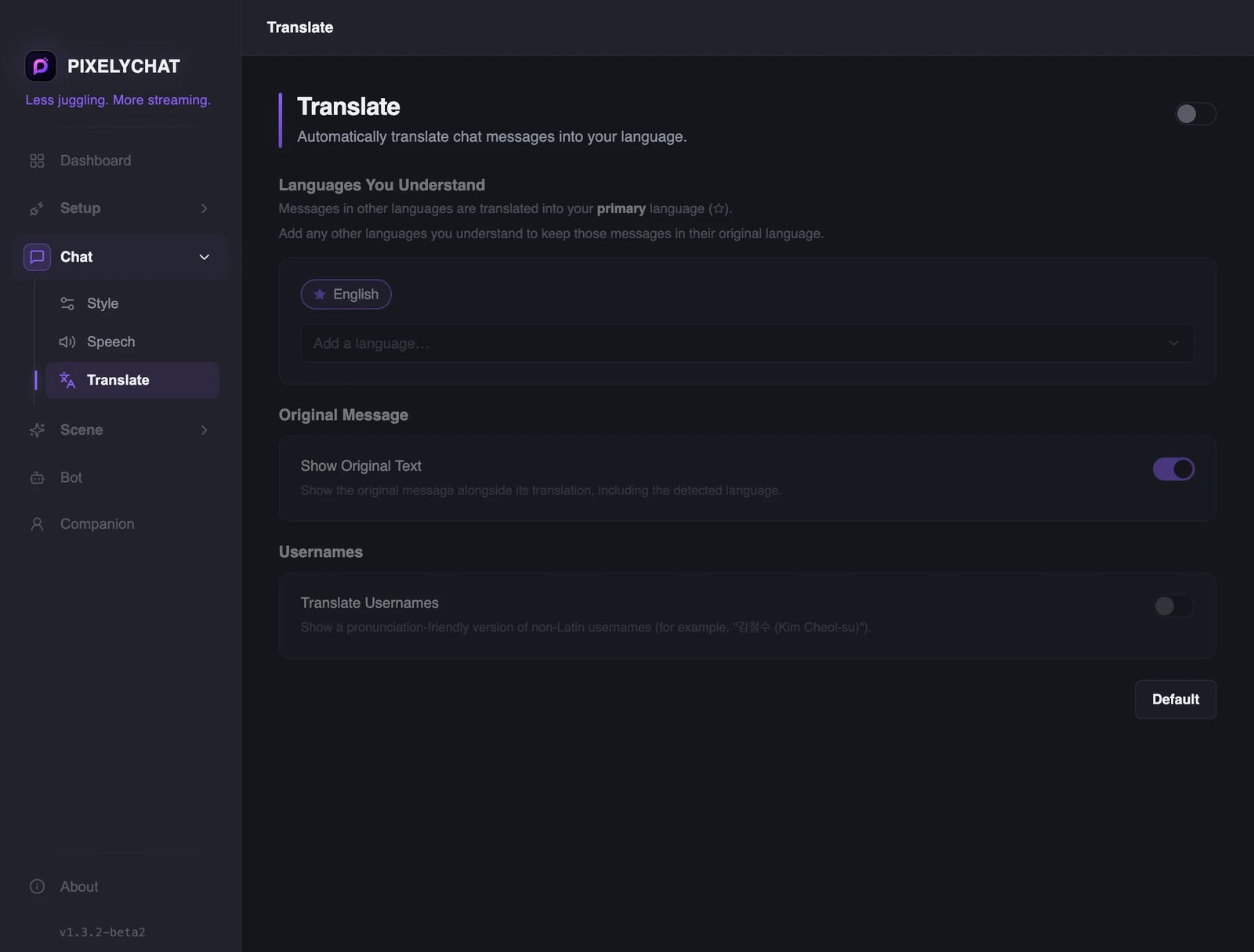This screenshot has width=1254, height=952.
Task: Click the Default button
Action: tap(1175, 699)
